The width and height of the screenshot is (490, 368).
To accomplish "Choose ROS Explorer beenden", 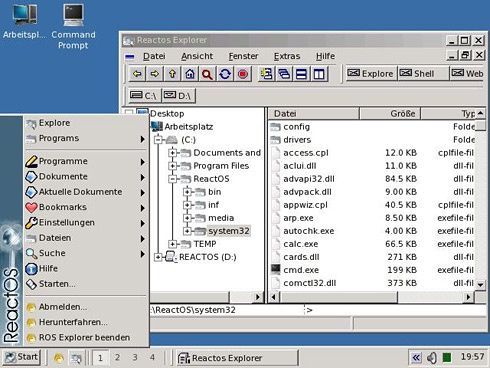I will (86, 338).
